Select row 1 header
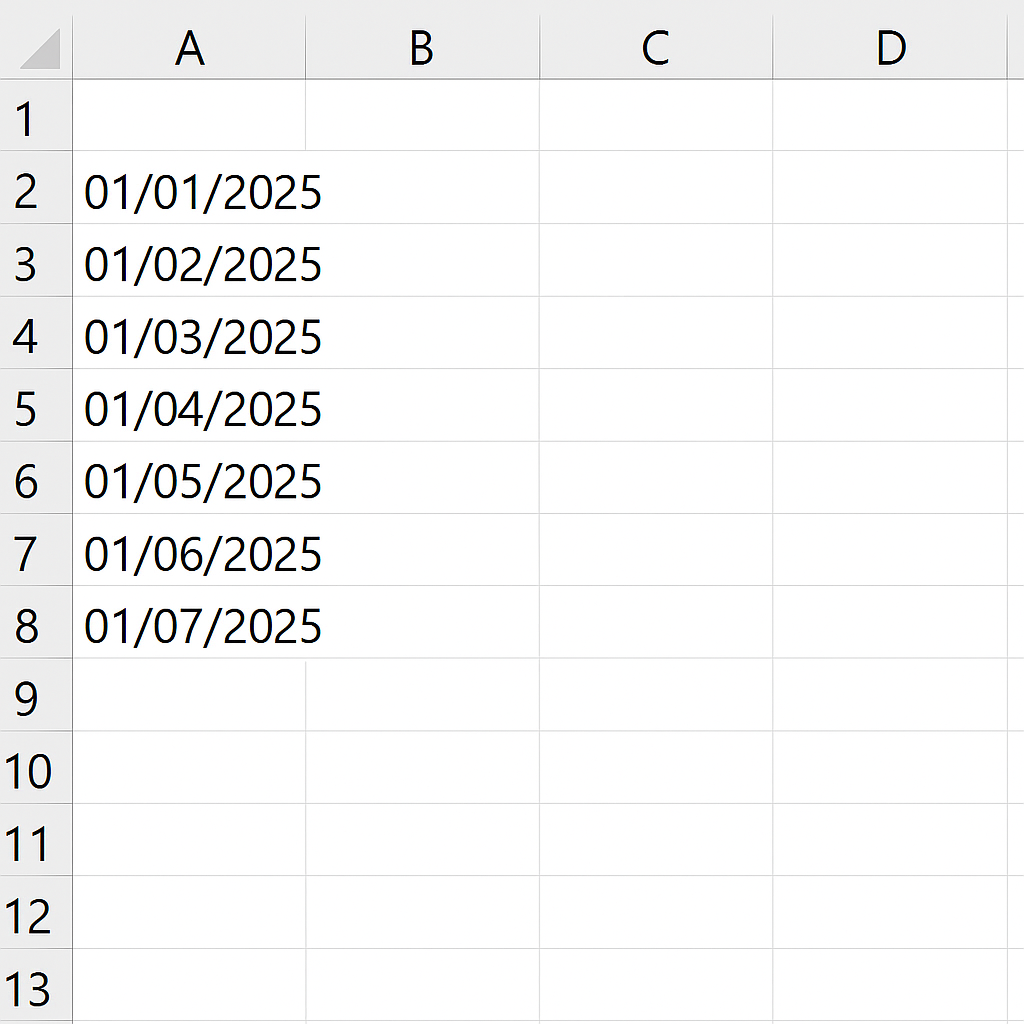Viewport: 1024px width, 1024px height. [x=36, y=116]
